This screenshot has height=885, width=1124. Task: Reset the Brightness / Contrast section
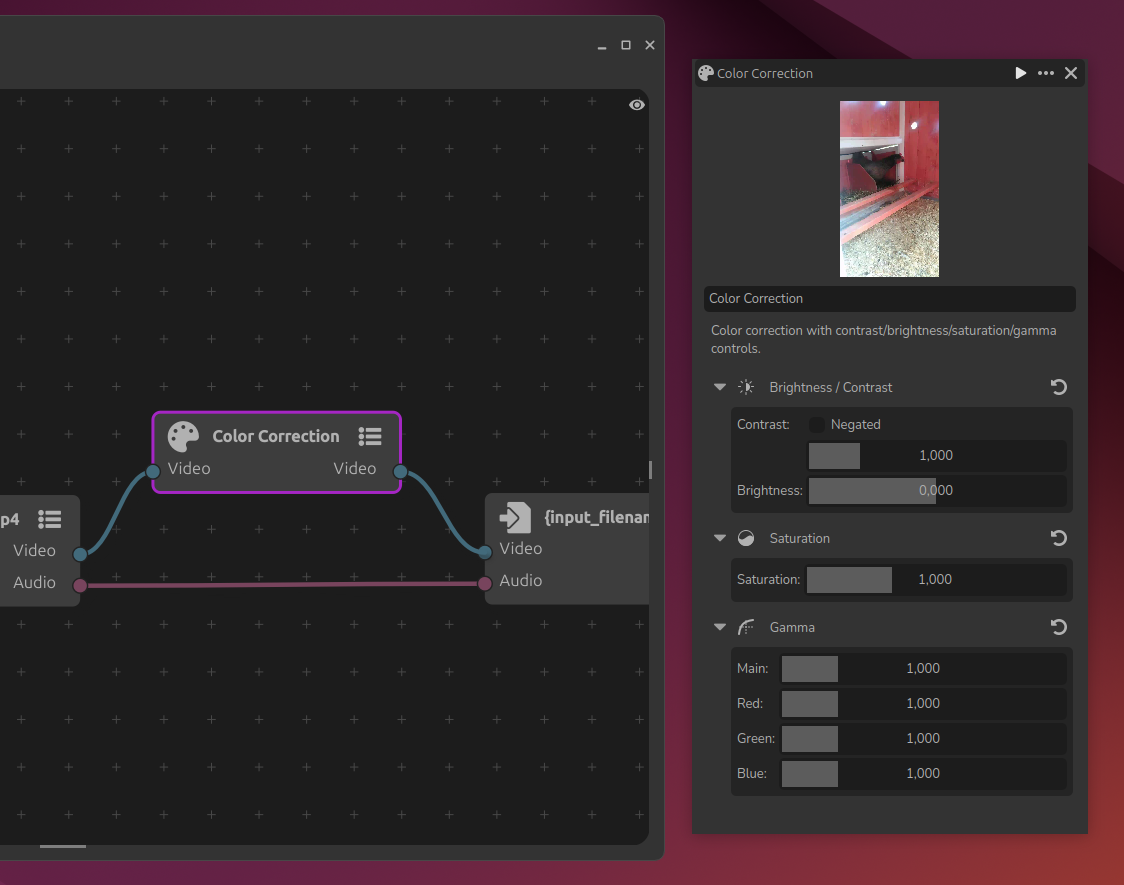point(1059,387)
